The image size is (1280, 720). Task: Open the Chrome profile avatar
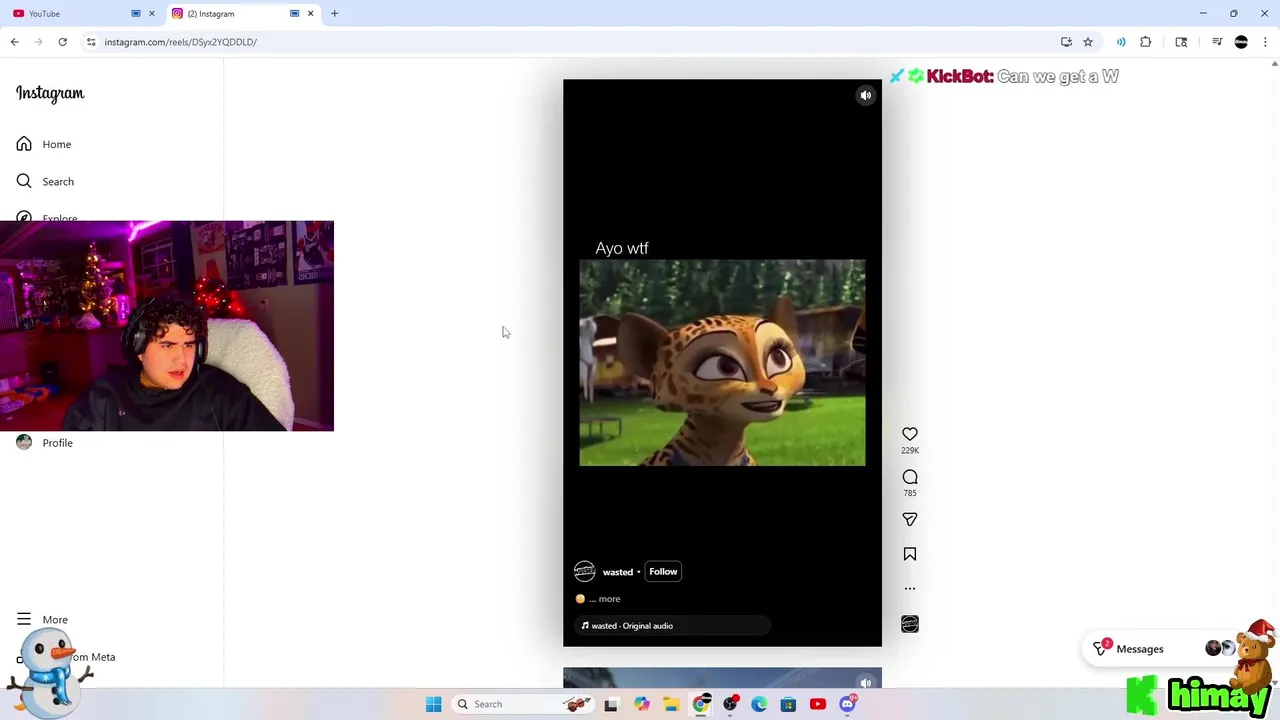[x=1242, y=42]
